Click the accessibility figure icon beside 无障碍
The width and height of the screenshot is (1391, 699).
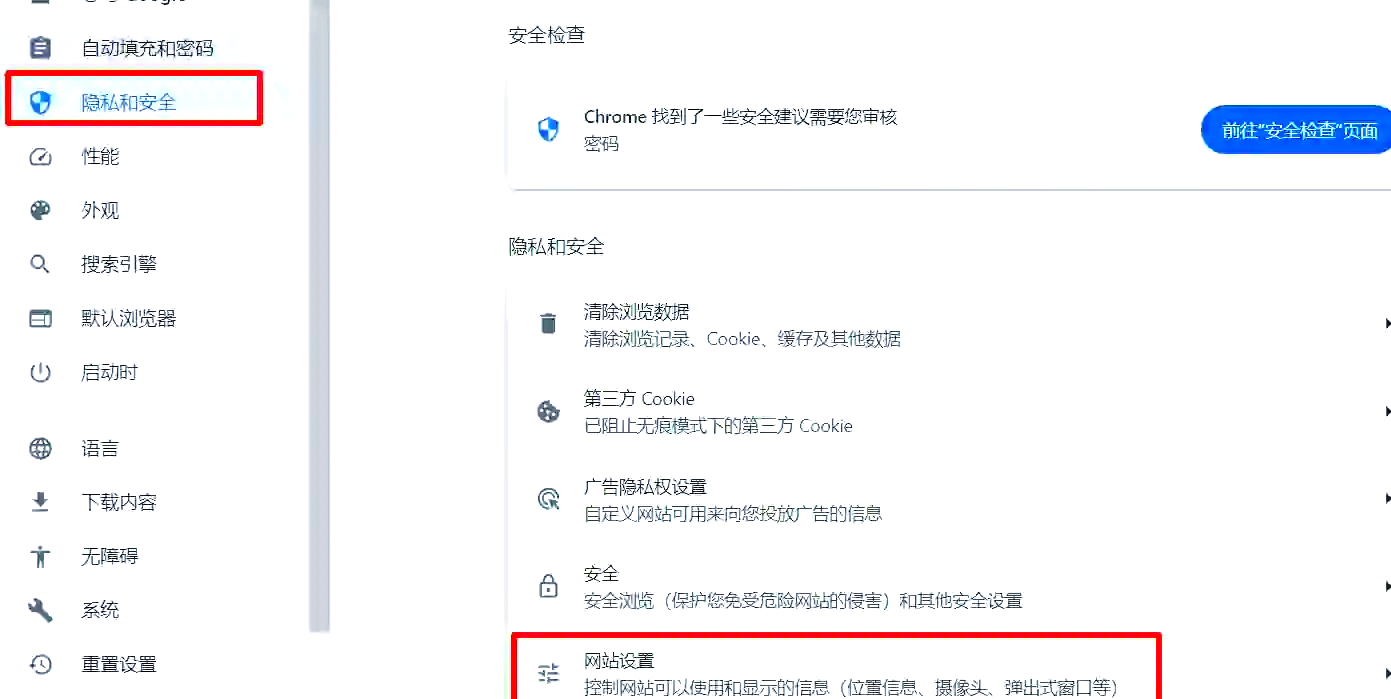coord(40,556)
